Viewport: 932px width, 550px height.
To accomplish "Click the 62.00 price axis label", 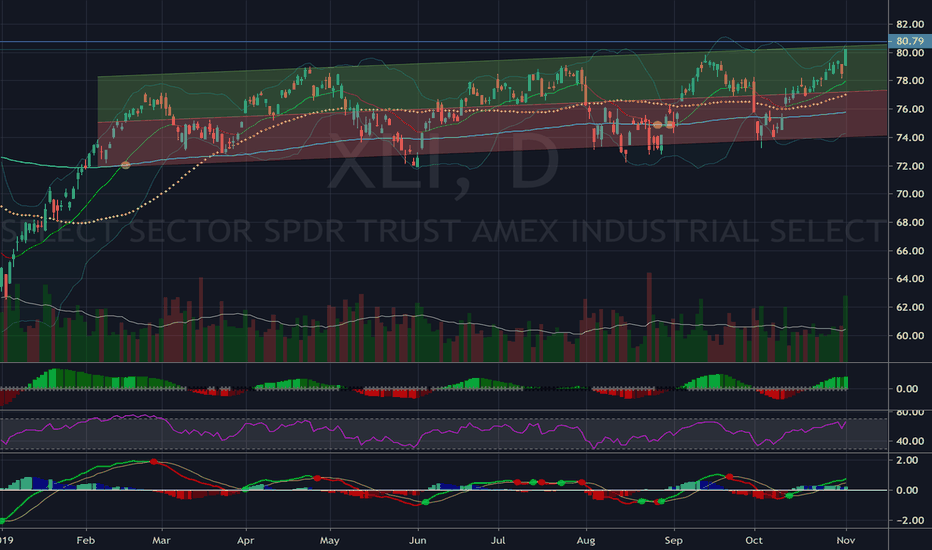I will pyautogui.click(x=910, y=307).
